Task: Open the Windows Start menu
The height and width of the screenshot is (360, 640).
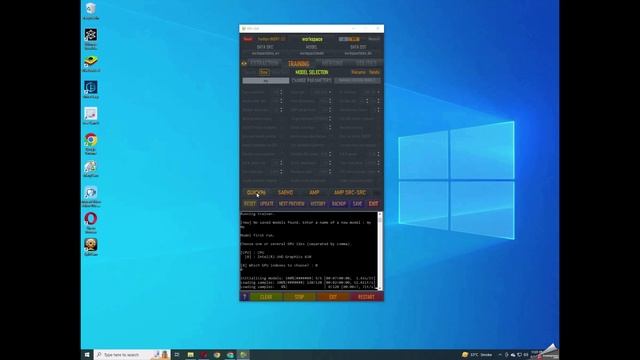Action: click(87, 355)
